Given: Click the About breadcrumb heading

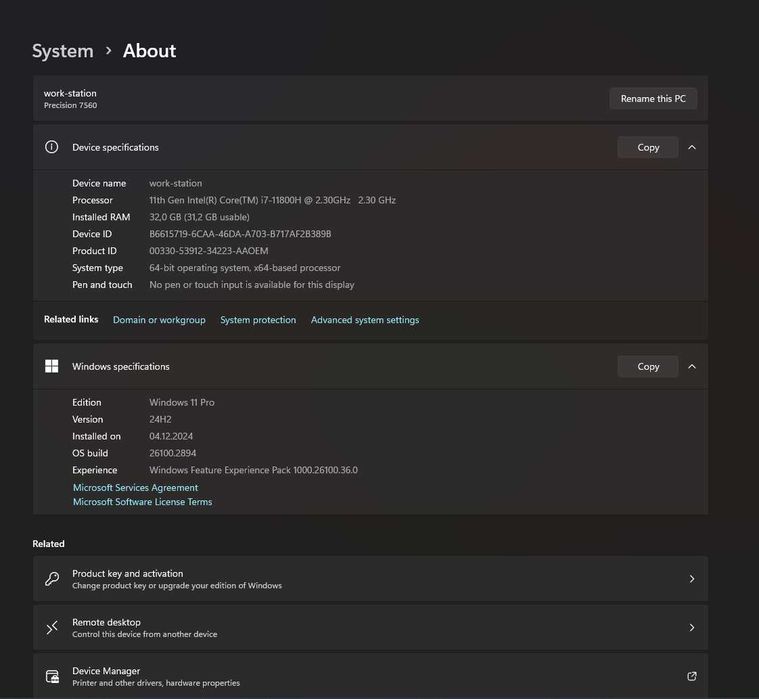Looking at the screenshot, I should pos(149,51).
